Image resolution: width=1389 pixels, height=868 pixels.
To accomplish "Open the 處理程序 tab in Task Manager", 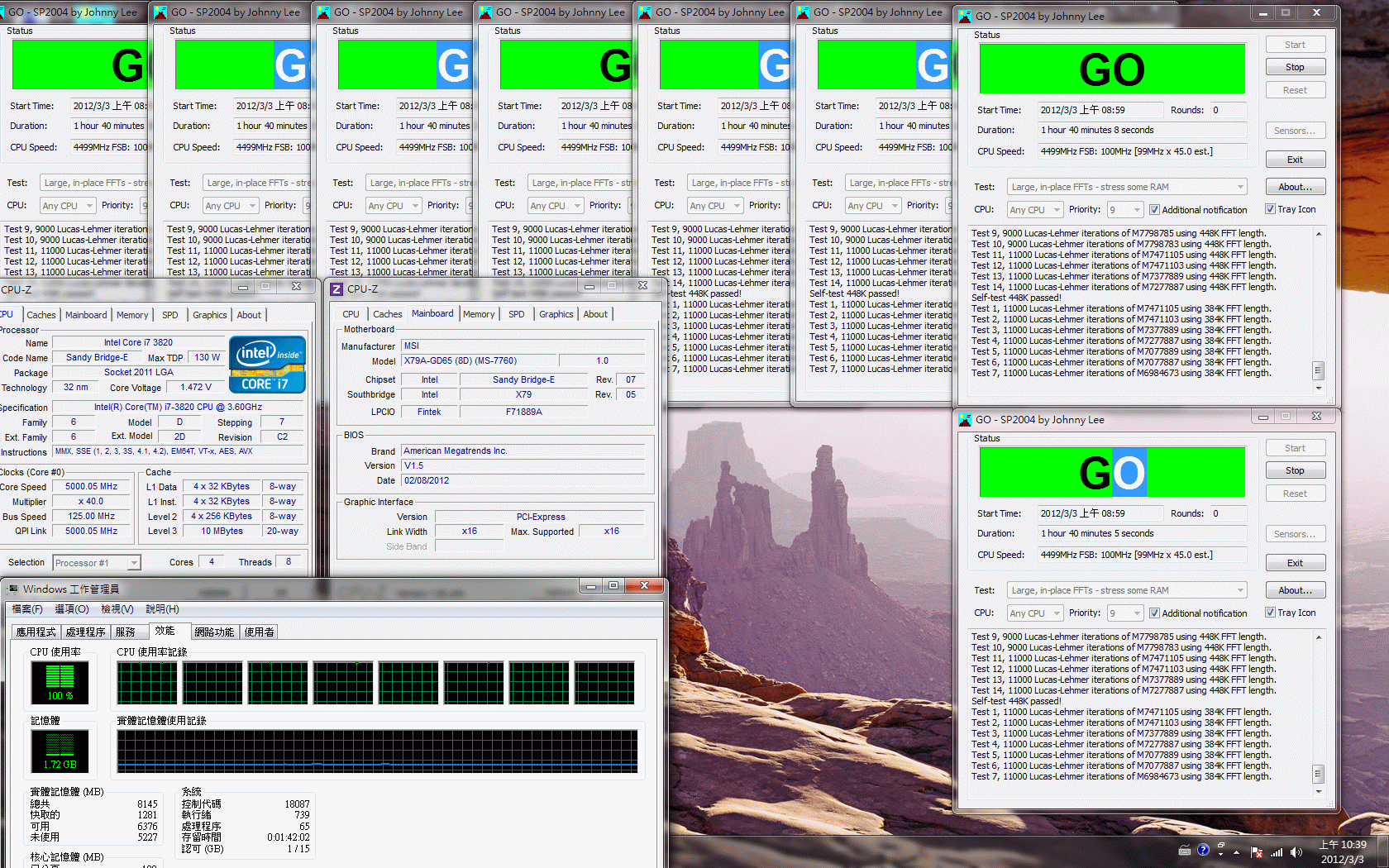I will pos(85,632).
